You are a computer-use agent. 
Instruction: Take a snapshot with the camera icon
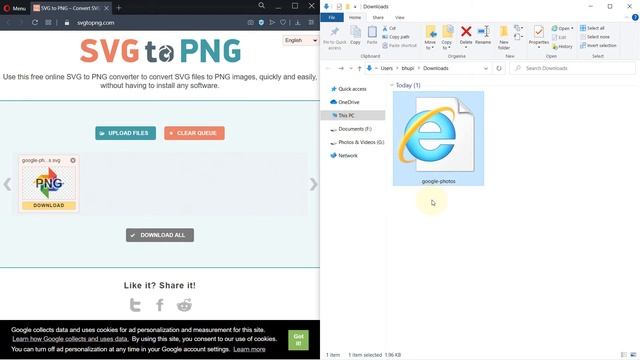point(251,22)
